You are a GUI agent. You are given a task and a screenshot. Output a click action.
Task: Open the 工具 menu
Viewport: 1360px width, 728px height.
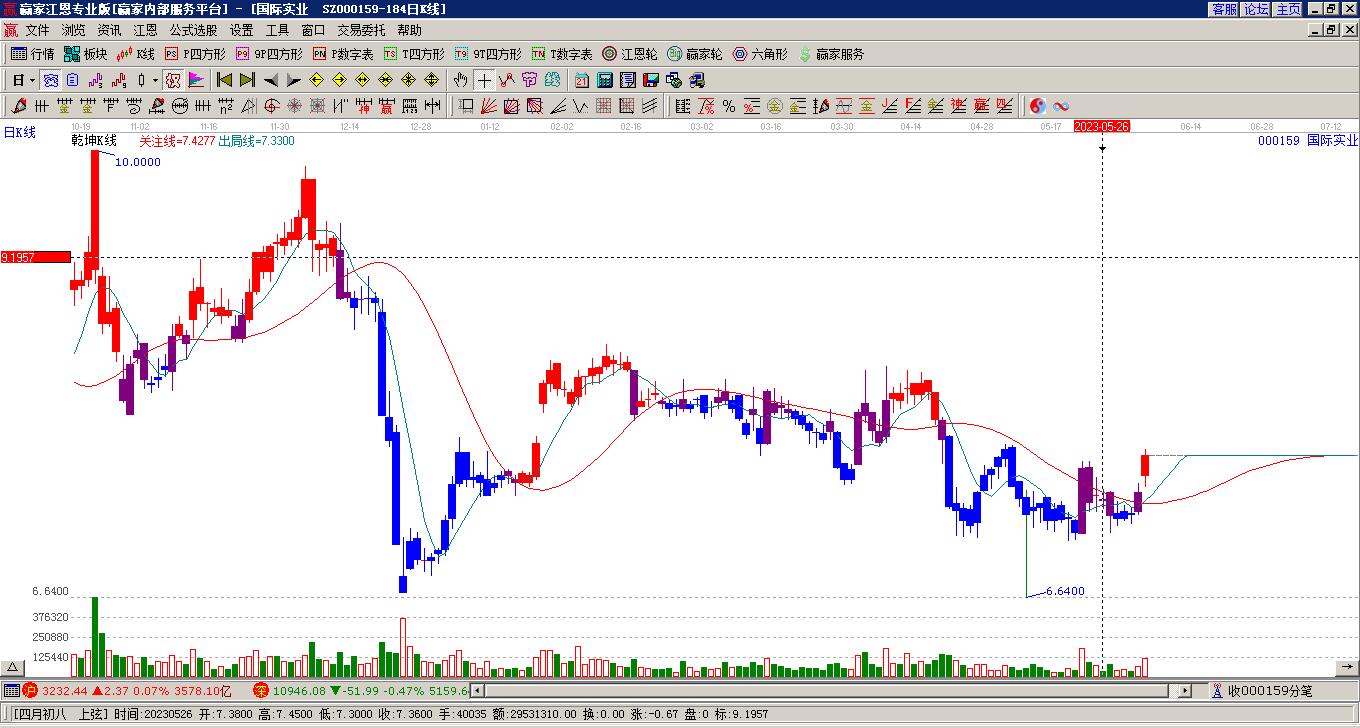(x=278, y=31)
